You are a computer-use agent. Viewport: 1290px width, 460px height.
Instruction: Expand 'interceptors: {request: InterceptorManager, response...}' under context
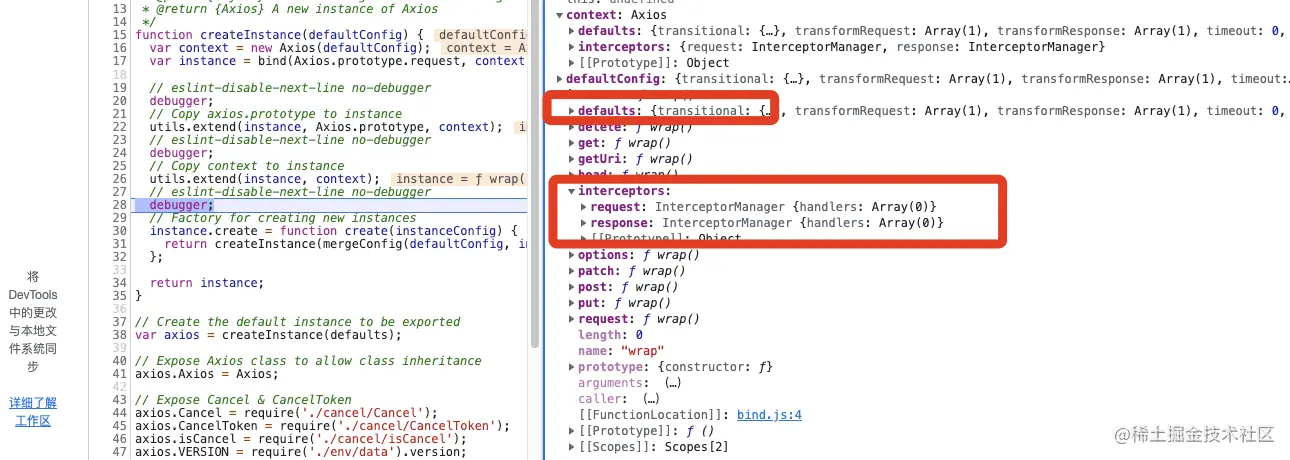[572, 47]
